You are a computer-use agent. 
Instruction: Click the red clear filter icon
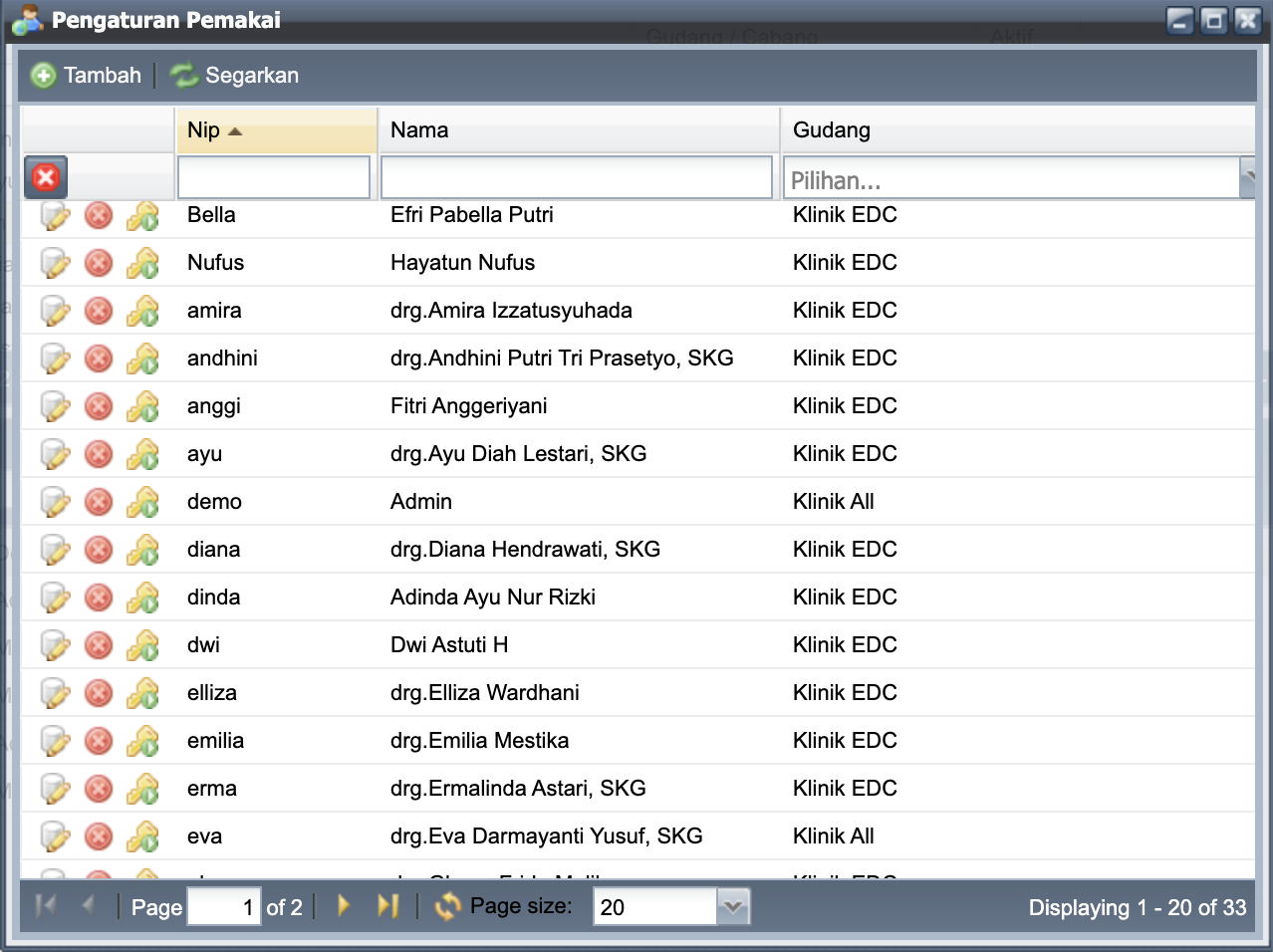(46, 177)
